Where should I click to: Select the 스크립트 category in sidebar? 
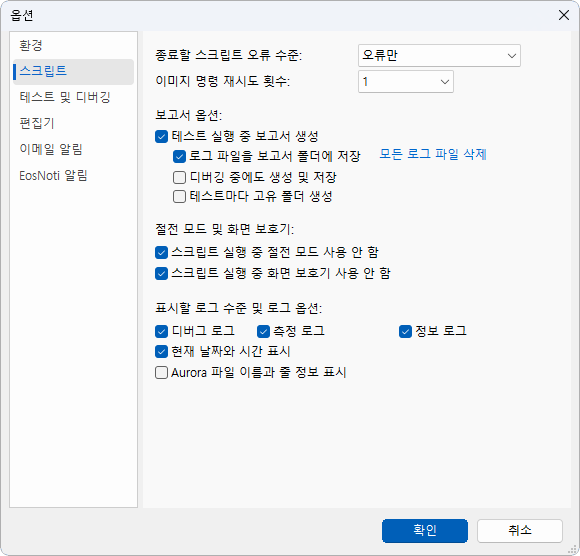[73, 72]
